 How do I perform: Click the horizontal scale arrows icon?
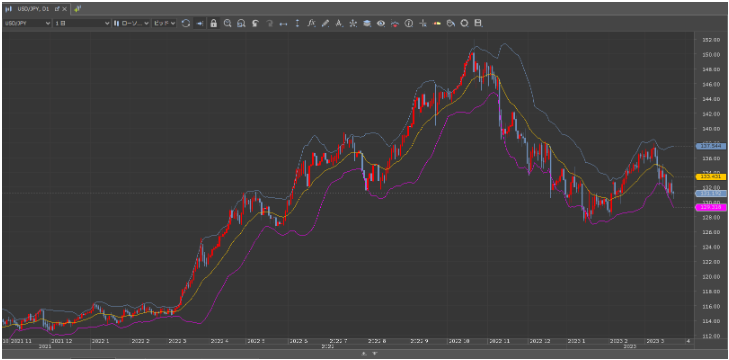coord(283,23)
